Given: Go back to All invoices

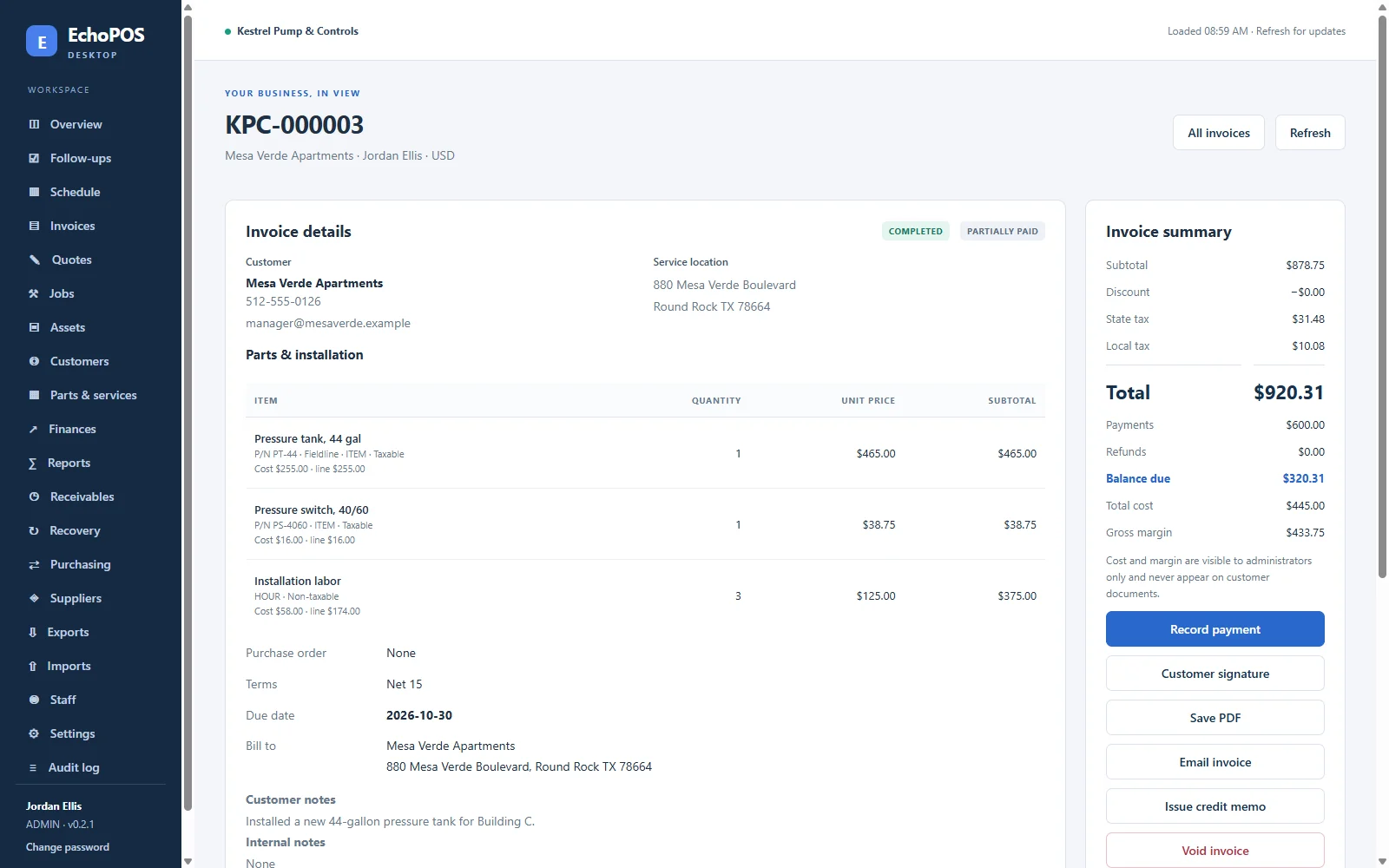Looking at the screenshot, I should pos(1219,133).
